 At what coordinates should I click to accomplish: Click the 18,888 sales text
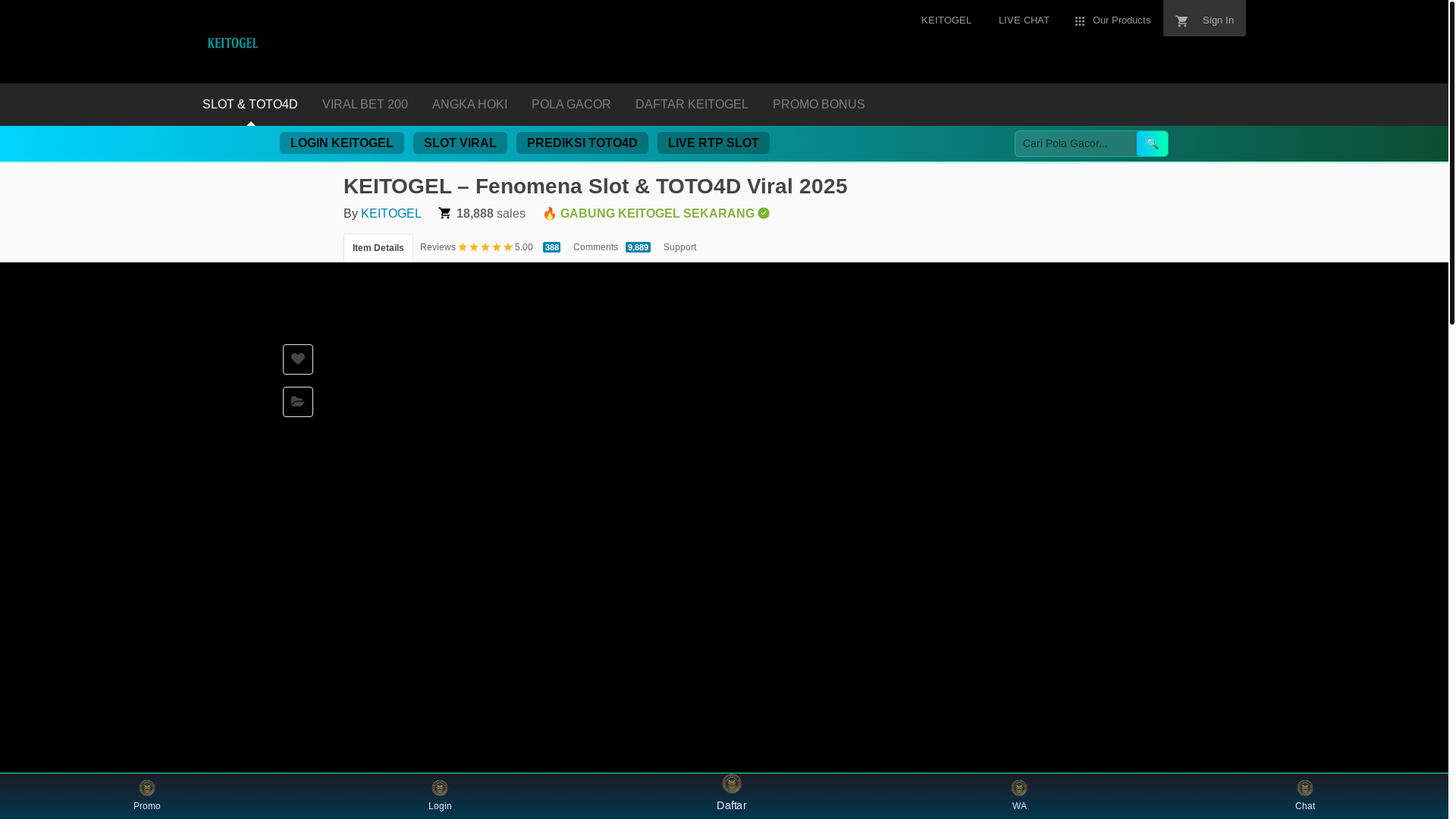[491, 214]
